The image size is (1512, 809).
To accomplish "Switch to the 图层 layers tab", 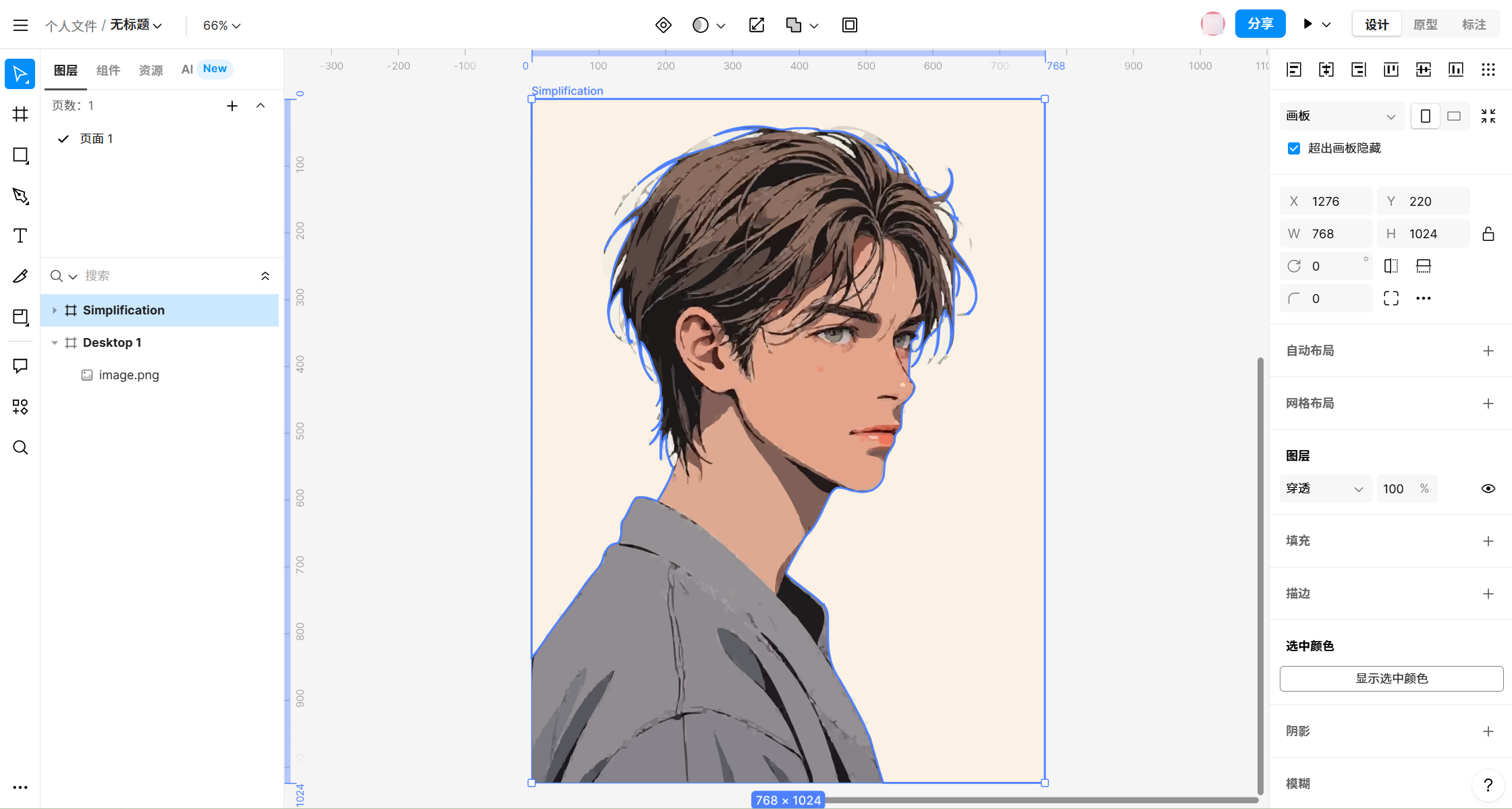I will coord(65,70).
